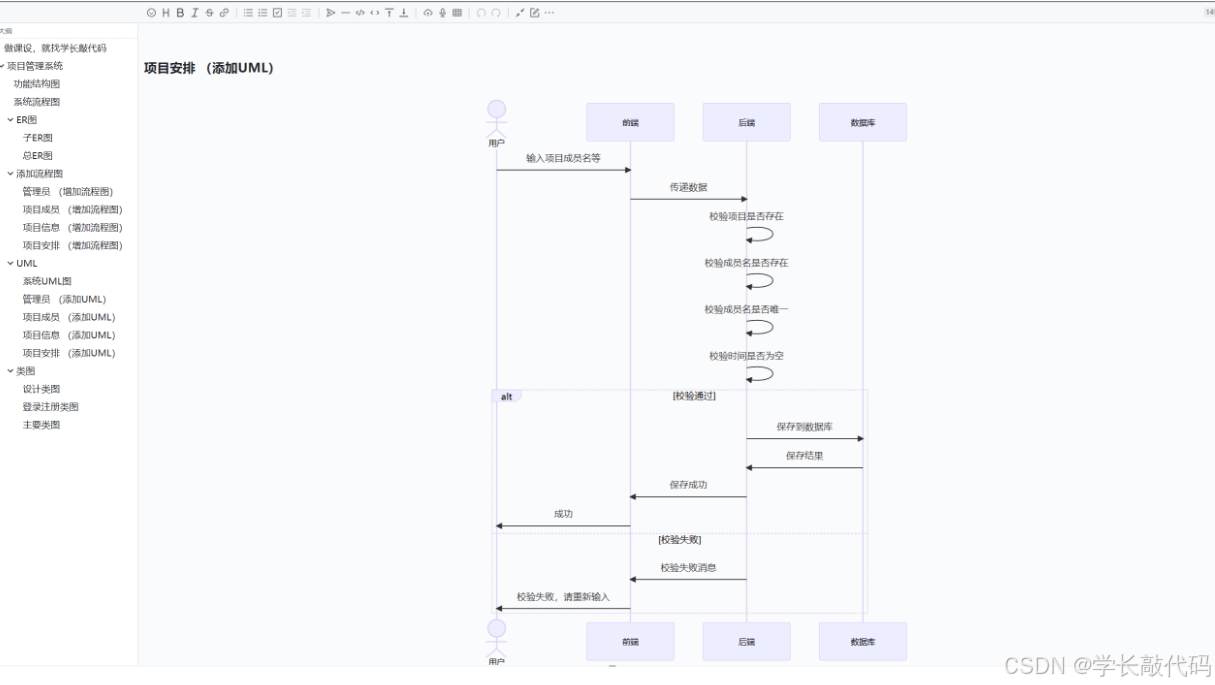The image size is (1215, 685).
Task: Apply strikethrough formatting
Action: pyautogui.click(x=209, y=13)
